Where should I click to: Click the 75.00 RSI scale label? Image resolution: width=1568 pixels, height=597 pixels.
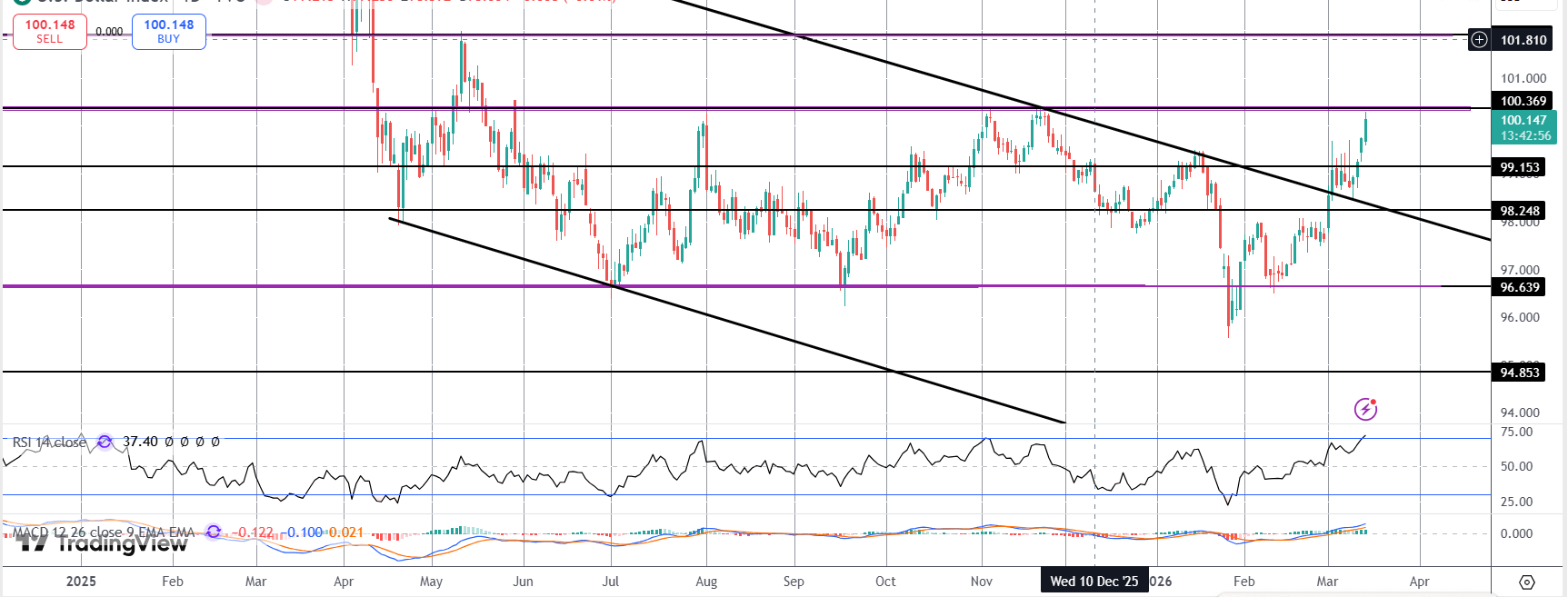[1516, 433]
